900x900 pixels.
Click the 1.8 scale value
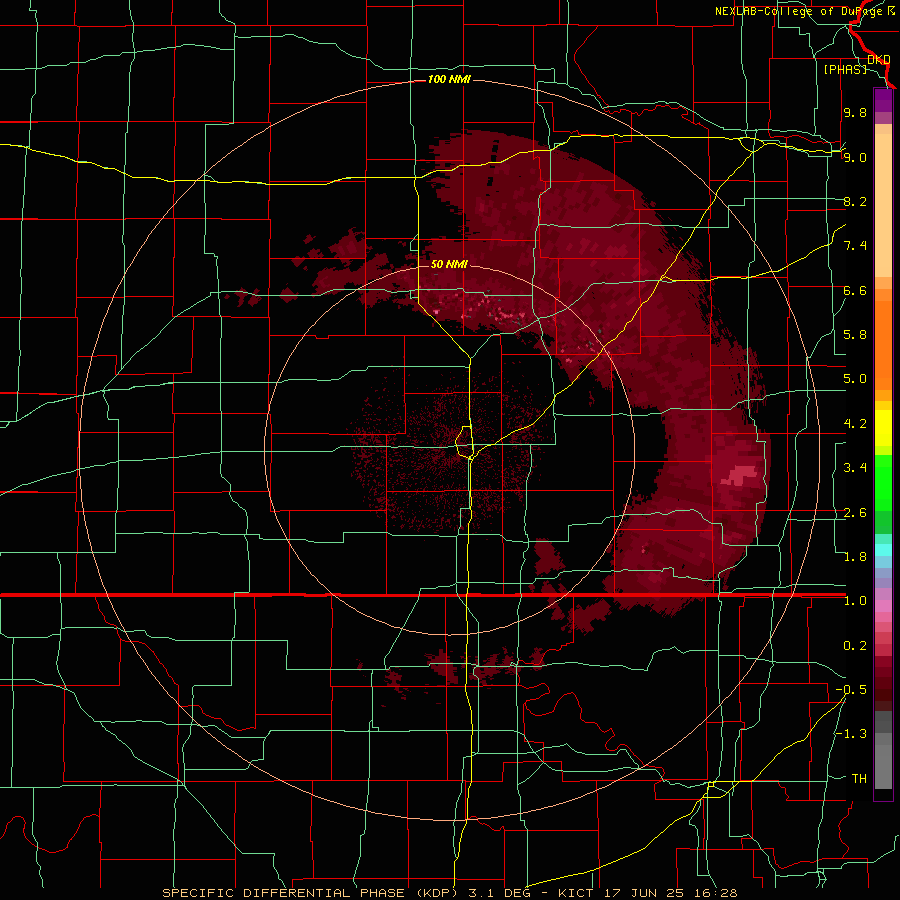(x=855, y=557)
